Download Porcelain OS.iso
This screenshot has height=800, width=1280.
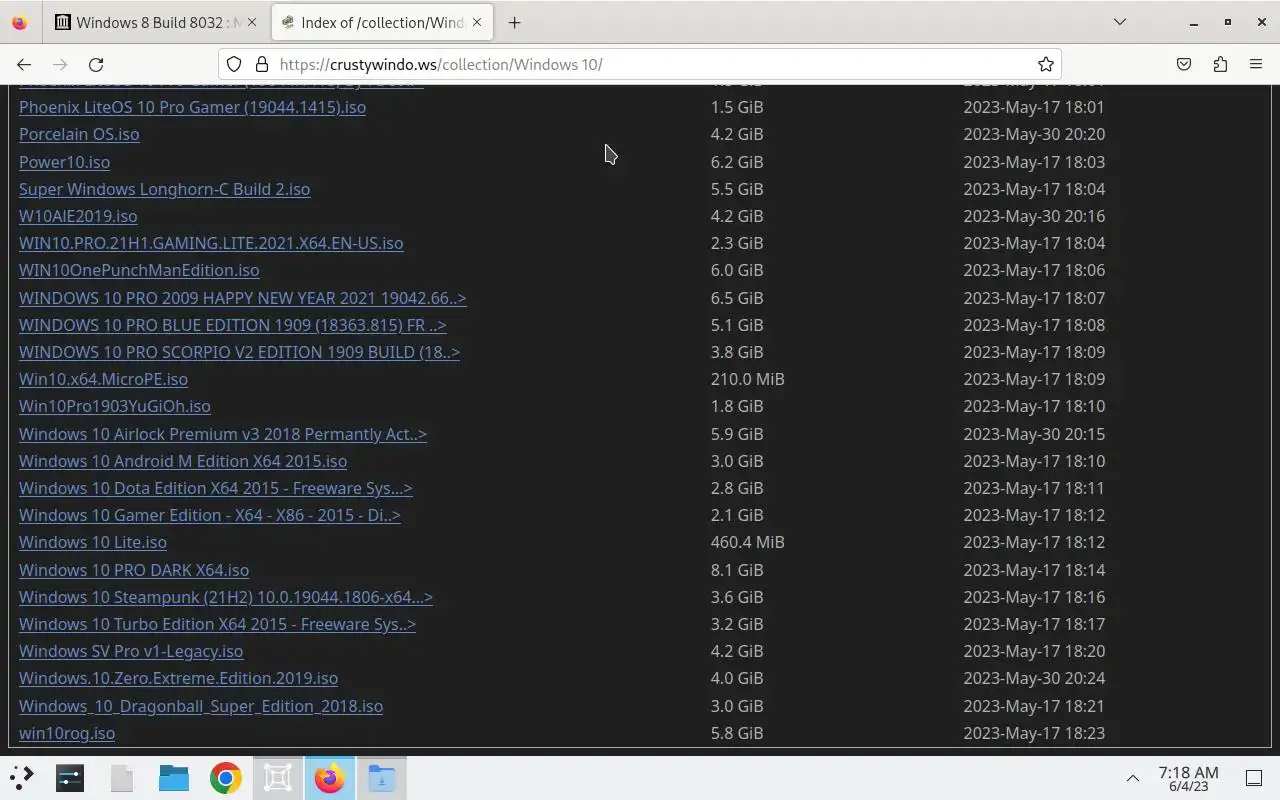pos(79,134)
